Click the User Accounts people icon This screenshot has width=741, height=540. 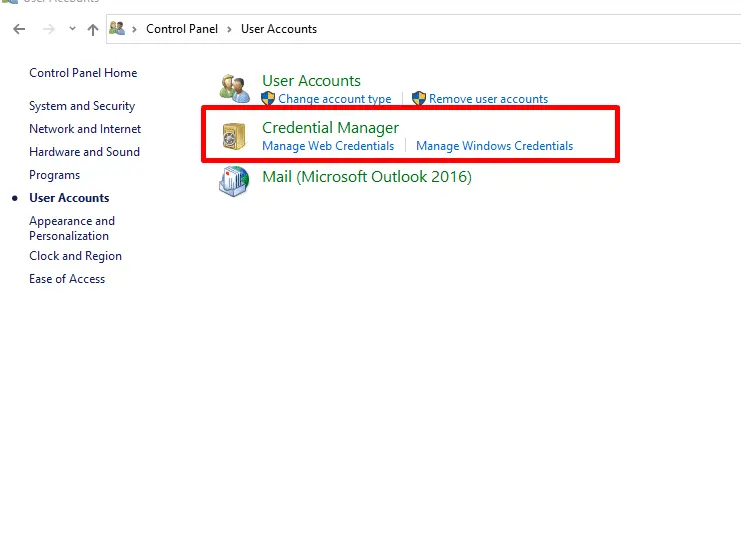pyautogui.click(x=235, y=89)
